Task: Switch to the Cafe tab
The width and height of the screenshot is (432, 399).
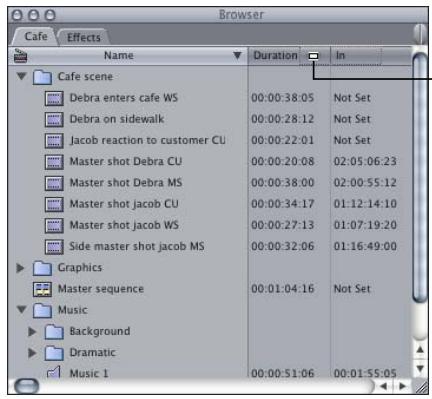Action: pos(36,36)
